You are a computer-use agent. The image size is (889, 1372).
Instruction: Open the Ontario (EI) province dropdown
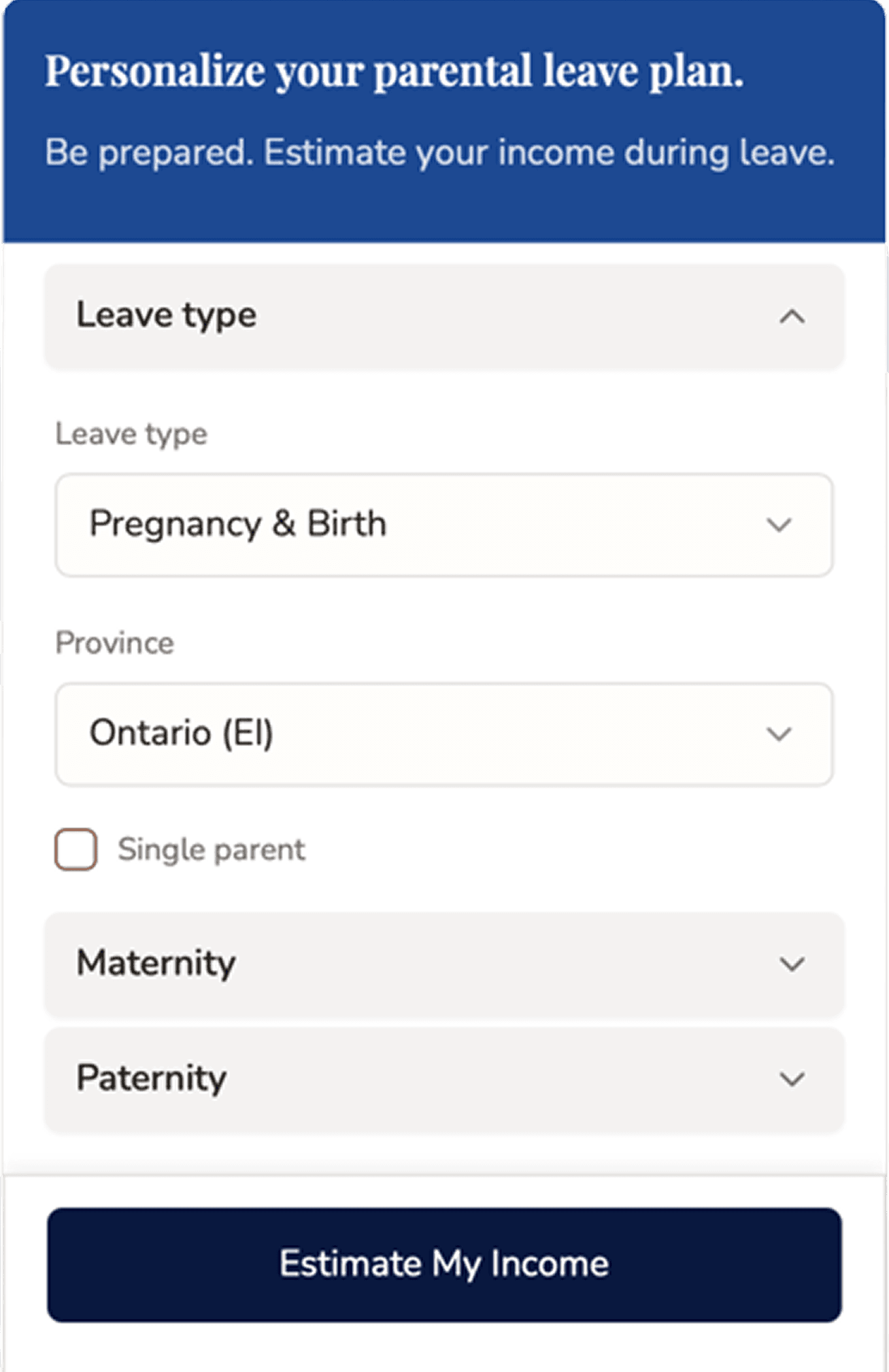[443, 734]
